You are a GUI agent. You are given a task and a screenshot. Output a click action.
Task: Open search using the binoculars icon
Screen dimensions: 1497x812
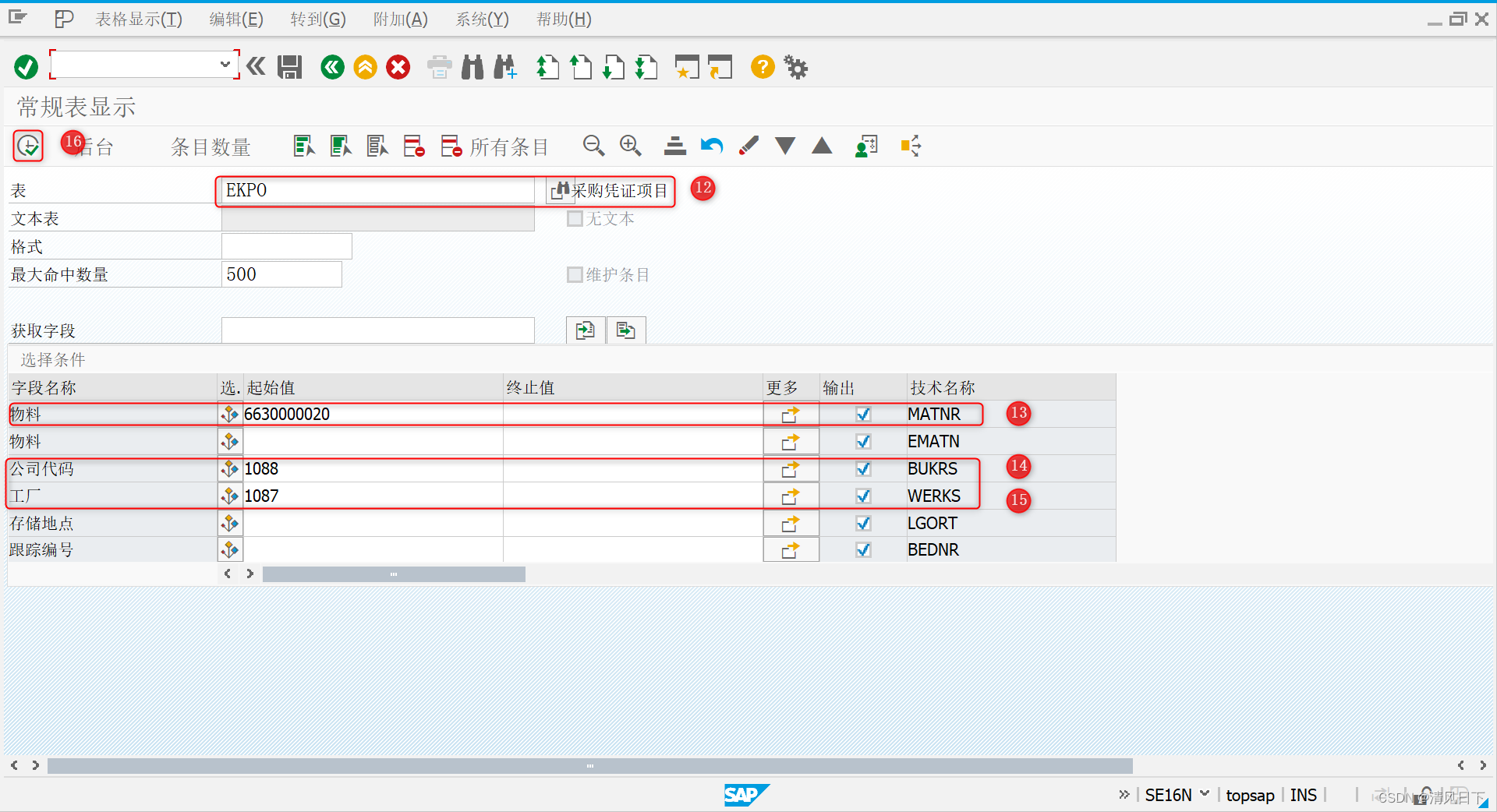click(x=472, y=67)
